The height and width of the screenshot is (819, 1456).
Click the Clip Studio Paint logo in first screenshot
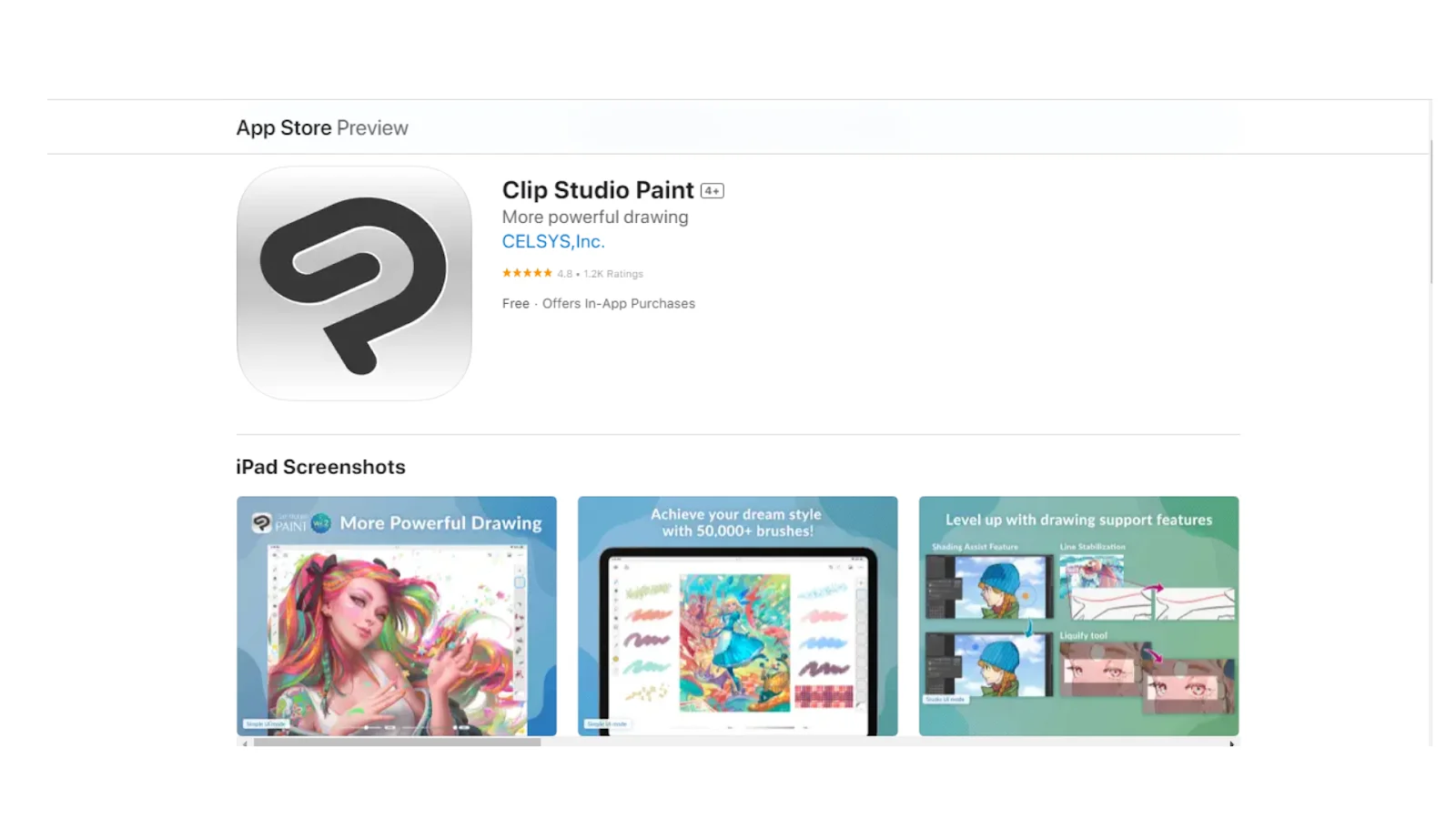click(x=261, y=522)
